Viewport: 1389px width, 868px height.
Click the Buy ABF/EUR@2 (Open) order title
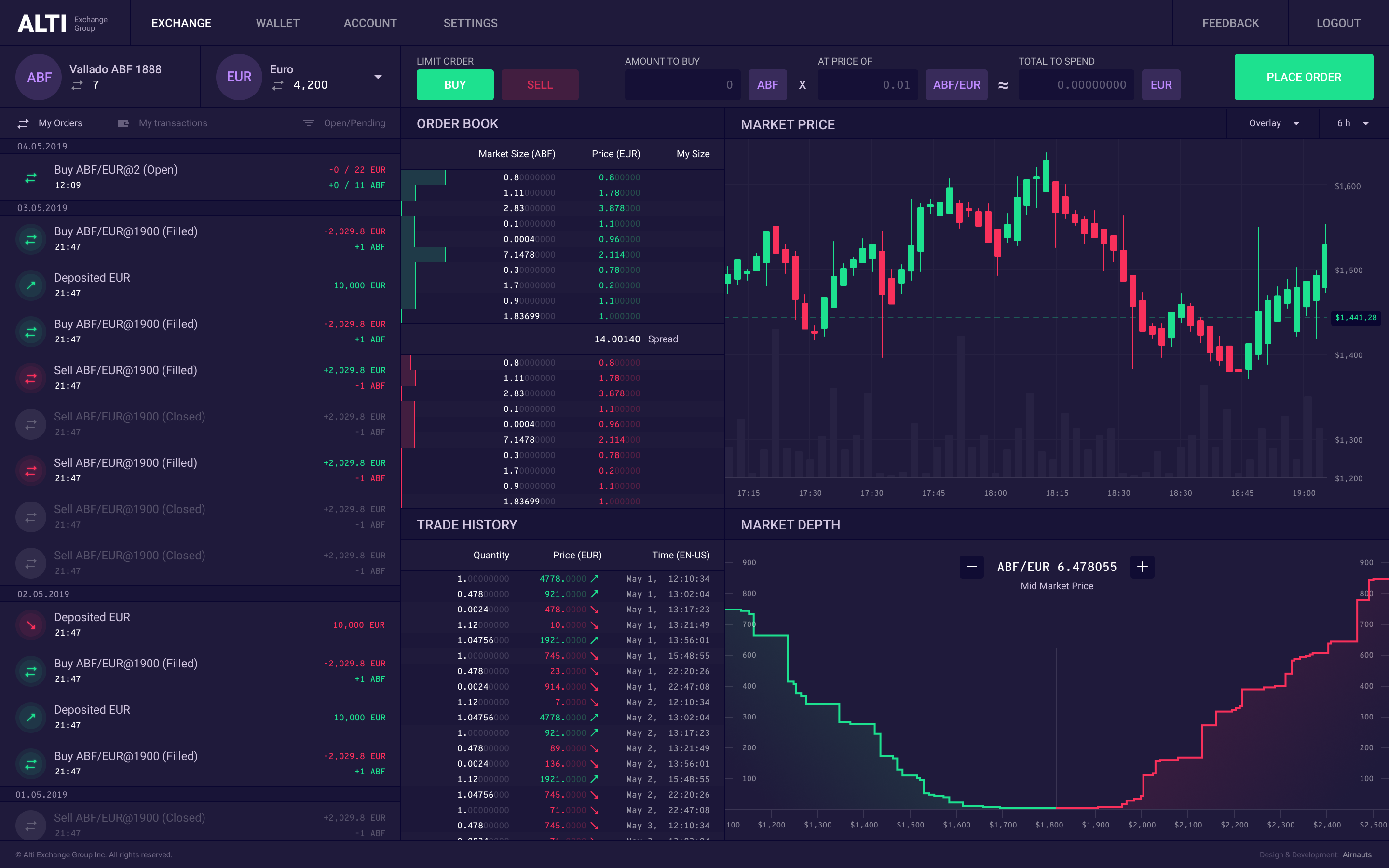click(x=115, y=170)
